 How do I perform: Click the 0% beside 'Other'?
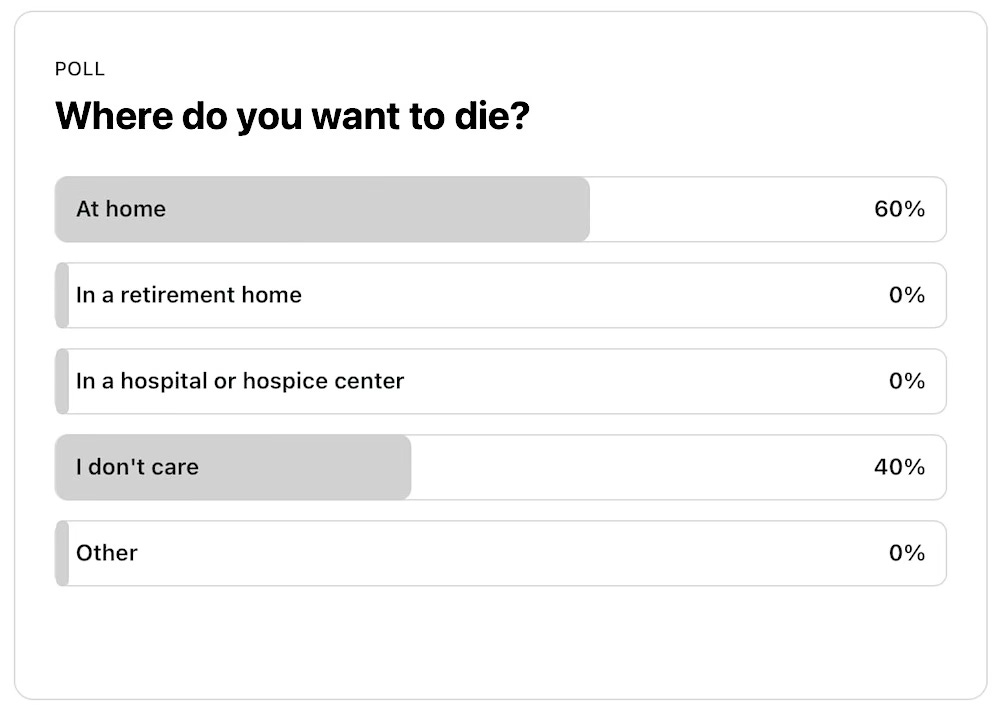907,553
